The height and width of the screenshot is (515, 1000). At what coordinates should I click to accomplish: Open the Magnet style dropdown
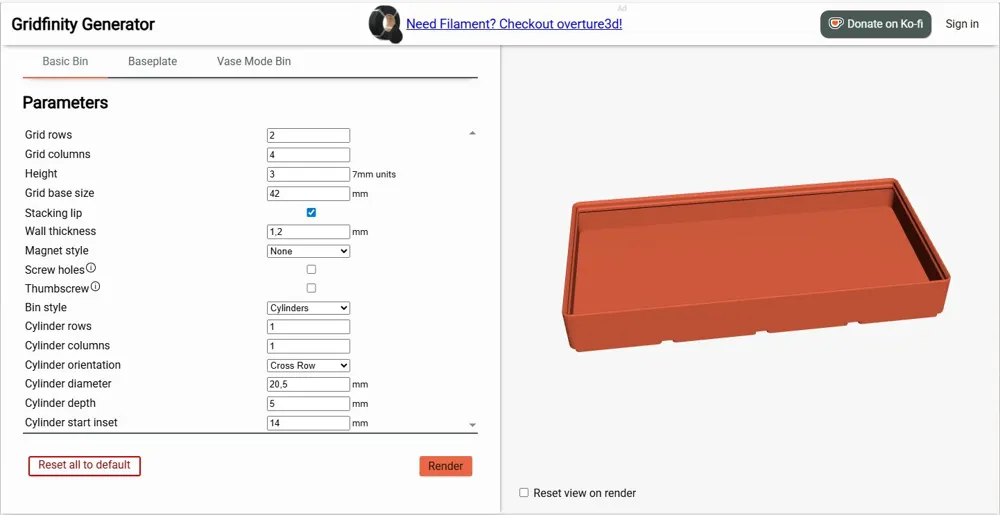click(309, 251)
